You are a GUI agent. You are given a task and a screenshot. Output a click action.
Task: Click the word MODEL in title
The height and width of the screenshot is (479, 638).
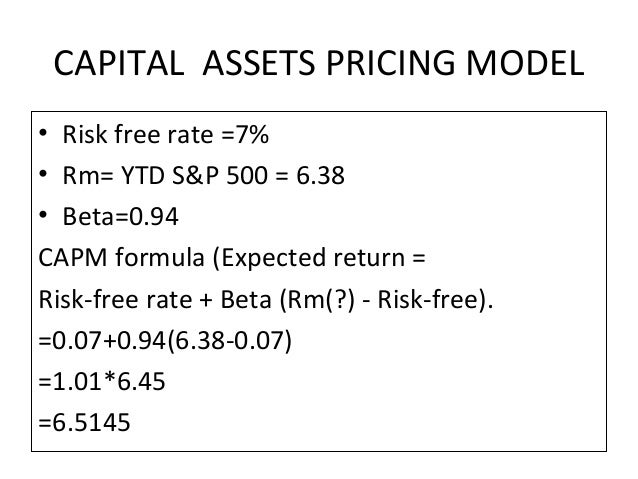525,63
